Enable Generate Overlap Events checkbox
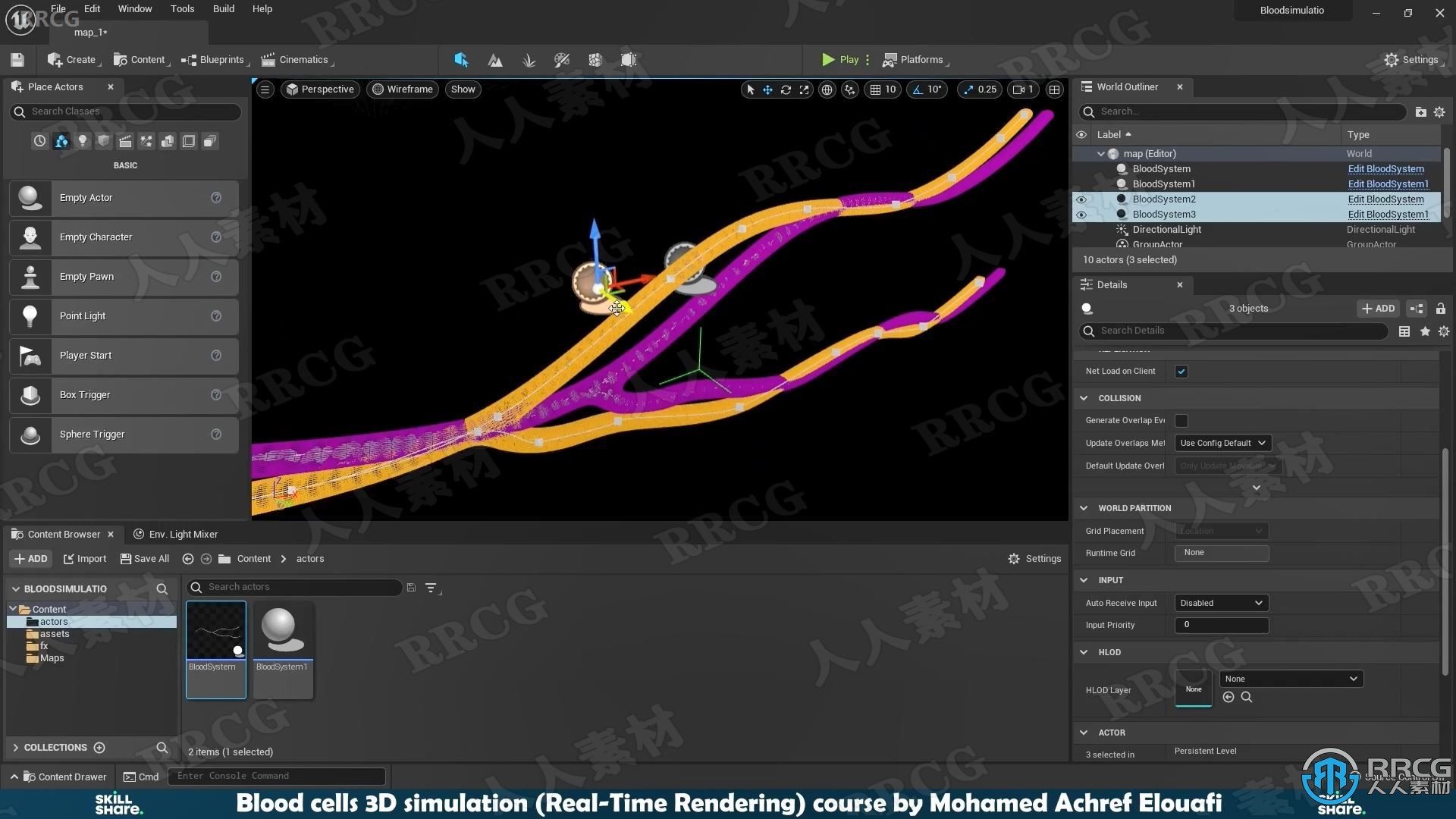 [1181, 419]
